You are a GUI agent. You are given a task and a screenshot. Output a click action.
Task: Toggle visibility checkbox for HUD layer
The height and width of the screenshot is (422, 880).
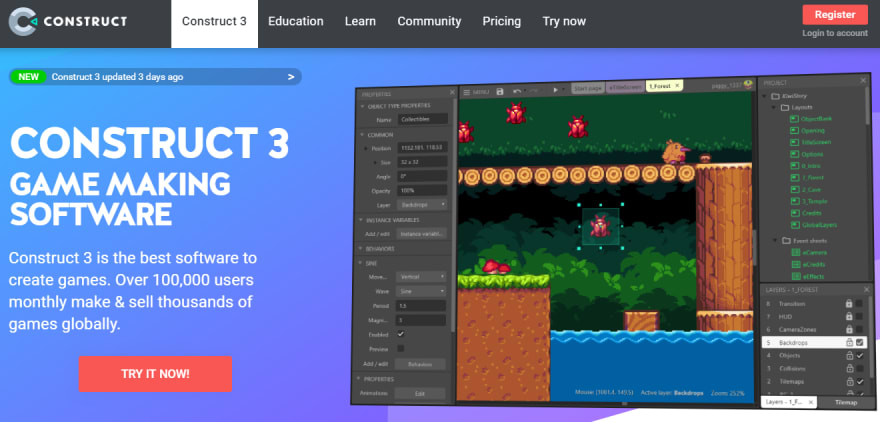pos(860,316)
